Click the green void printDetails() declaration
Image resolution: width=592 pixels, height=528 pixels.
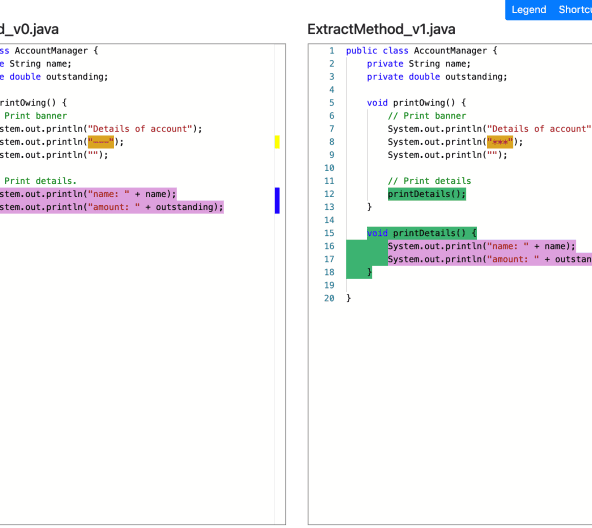[x=422, y=233]
